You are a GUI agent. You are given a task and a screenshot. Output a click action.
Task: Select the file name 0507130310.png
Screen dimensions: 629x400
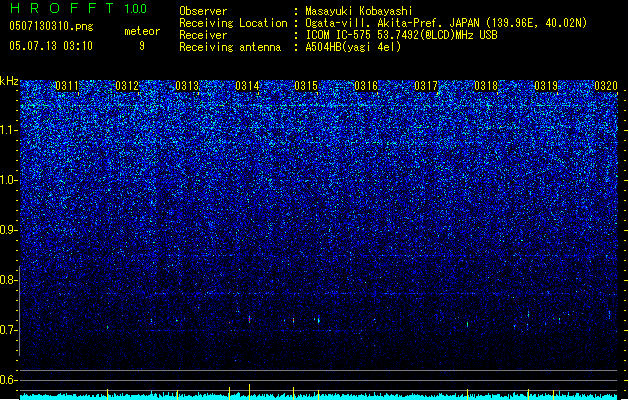(x=51, y=26)
